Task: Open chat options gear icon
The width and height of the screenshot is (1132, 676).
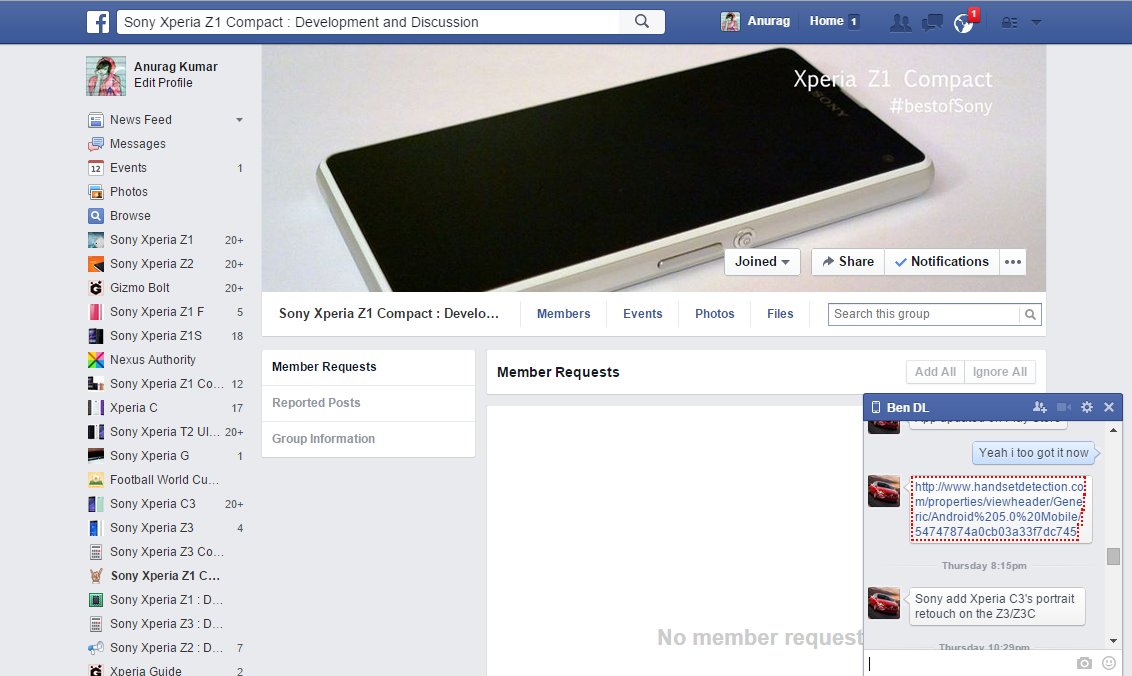Action: [x=1087, y=407]
